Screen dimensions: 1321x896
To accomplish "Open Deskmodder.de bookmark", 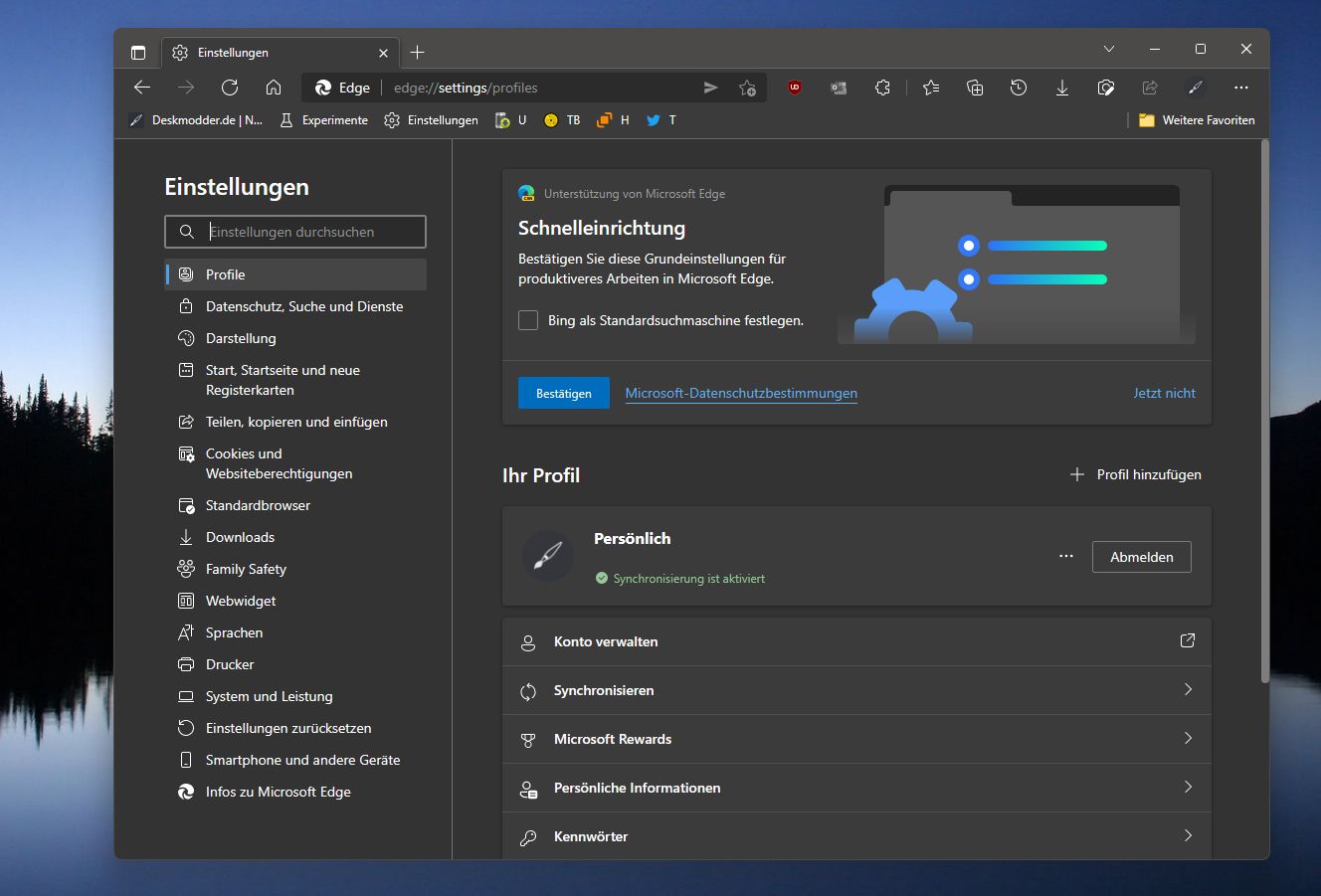I will (x=196, y=119).
